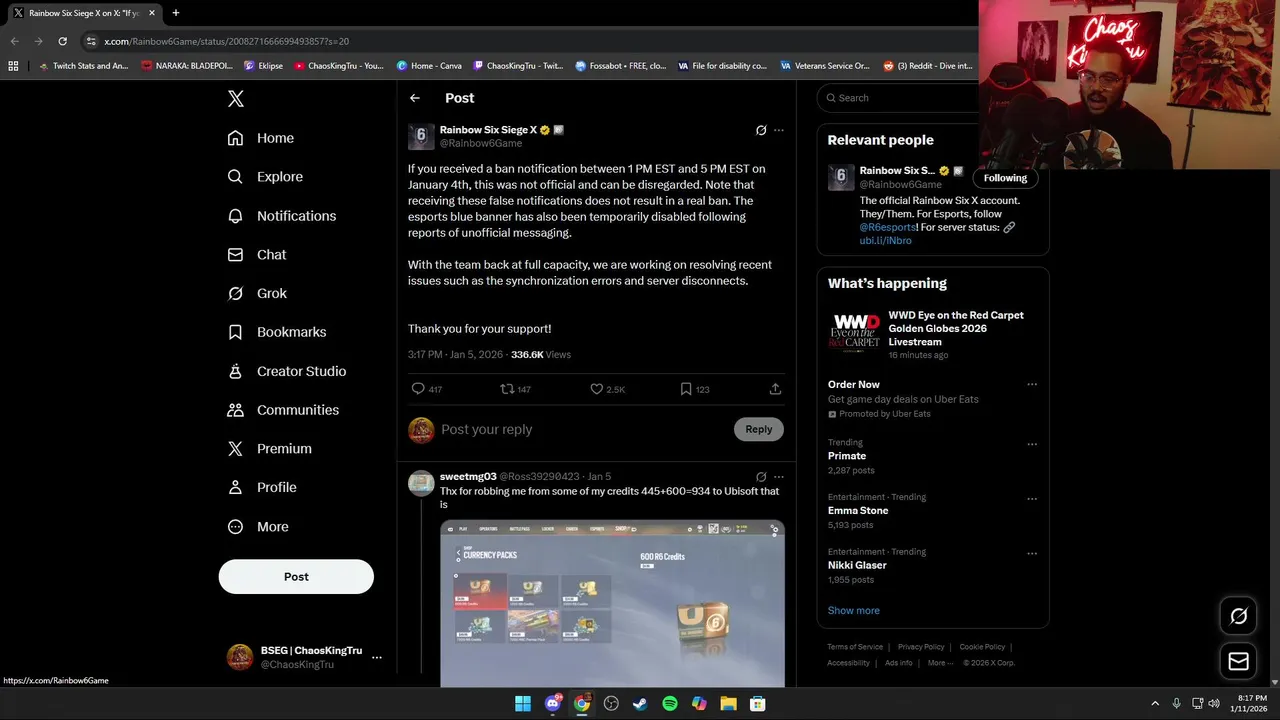
Task: Reload the page in Chrome
Action: point(62,41)
